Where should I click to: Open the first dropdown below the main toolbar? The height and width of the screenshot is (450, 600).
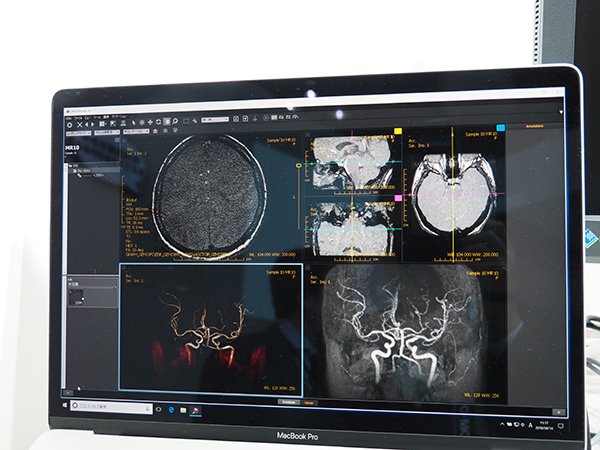[x=79, y=131]
